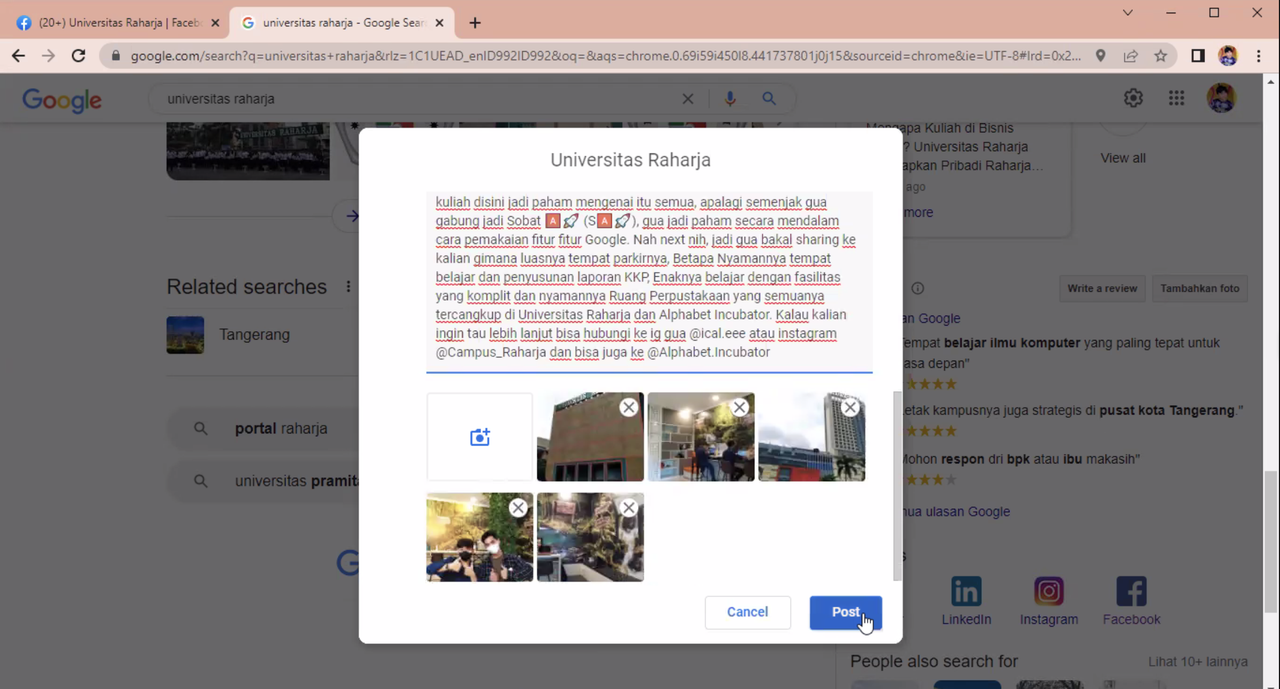Remove the indoor cafe photo thumbnail
Screen dimensions: 1280x689
[739, 407]
